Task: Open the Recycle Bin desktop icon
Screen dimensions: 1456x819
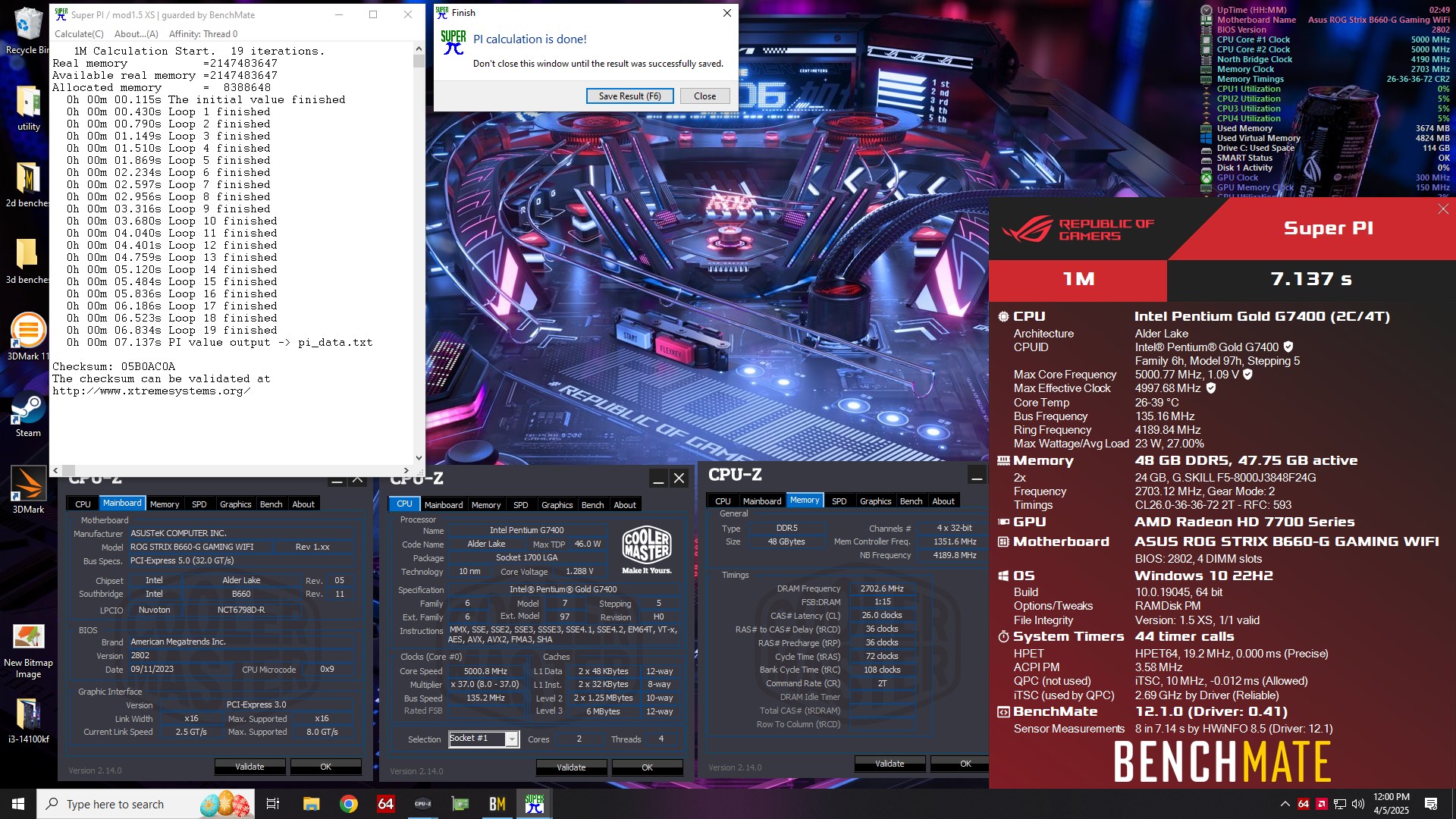Action: coord(28,30)
